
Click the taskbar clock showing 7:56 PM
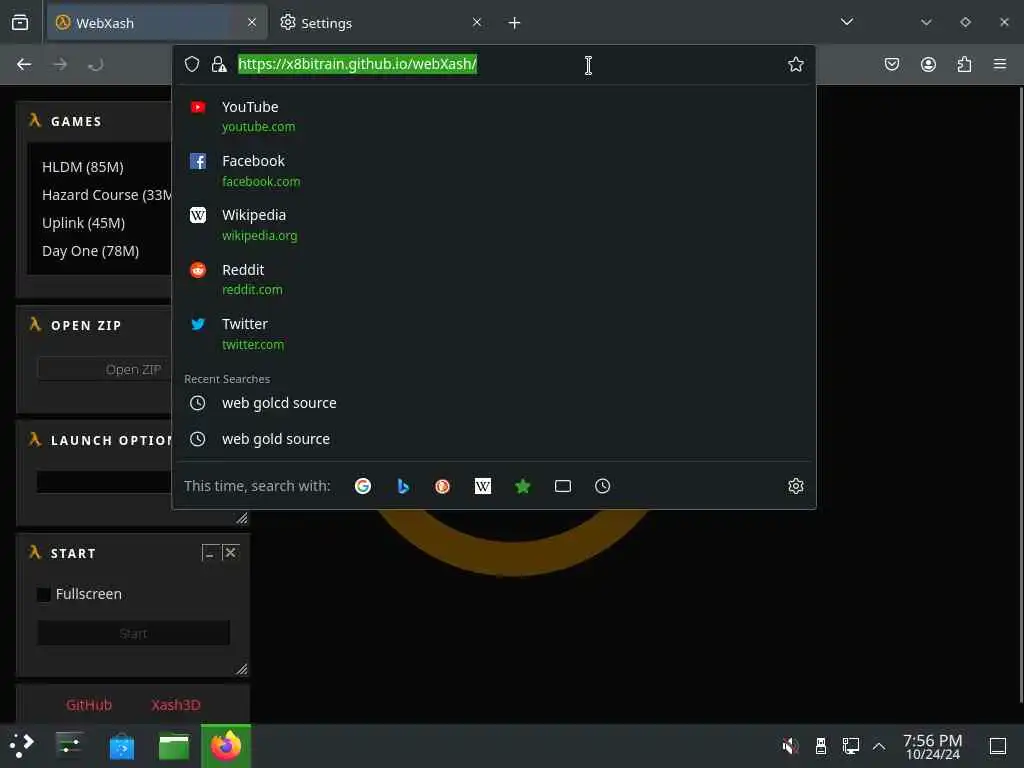click(x=933, y=746)
